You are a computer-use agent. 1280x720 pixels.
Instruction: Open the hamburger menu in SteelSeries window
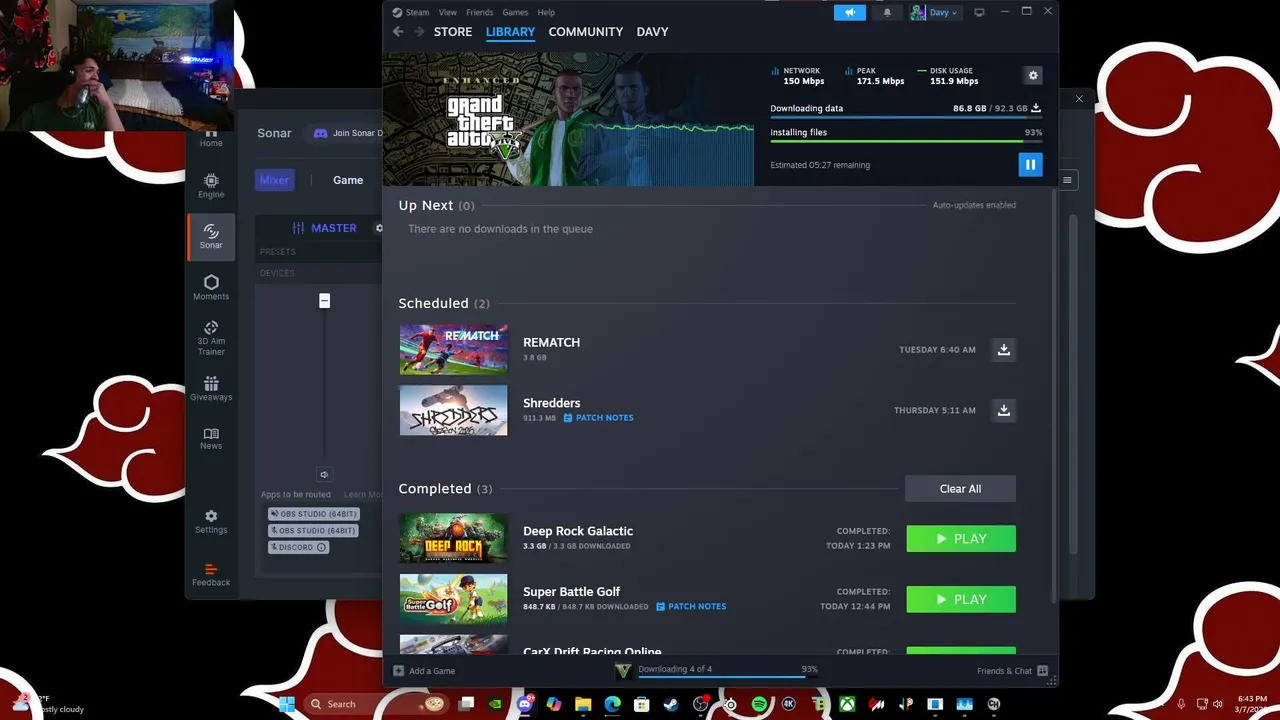[x=1067, y=180]
